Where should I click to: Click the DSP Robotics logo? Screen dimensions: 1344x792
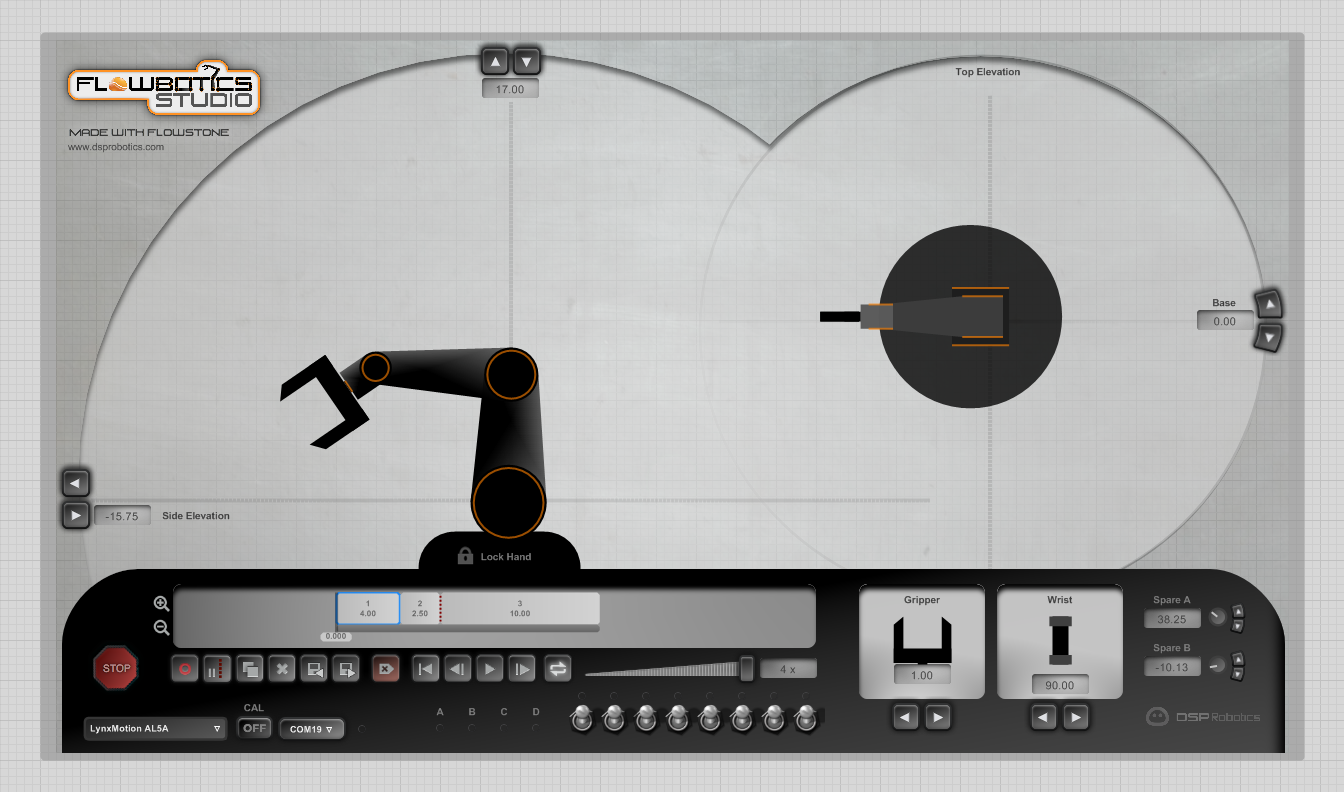coord(1203,716)
